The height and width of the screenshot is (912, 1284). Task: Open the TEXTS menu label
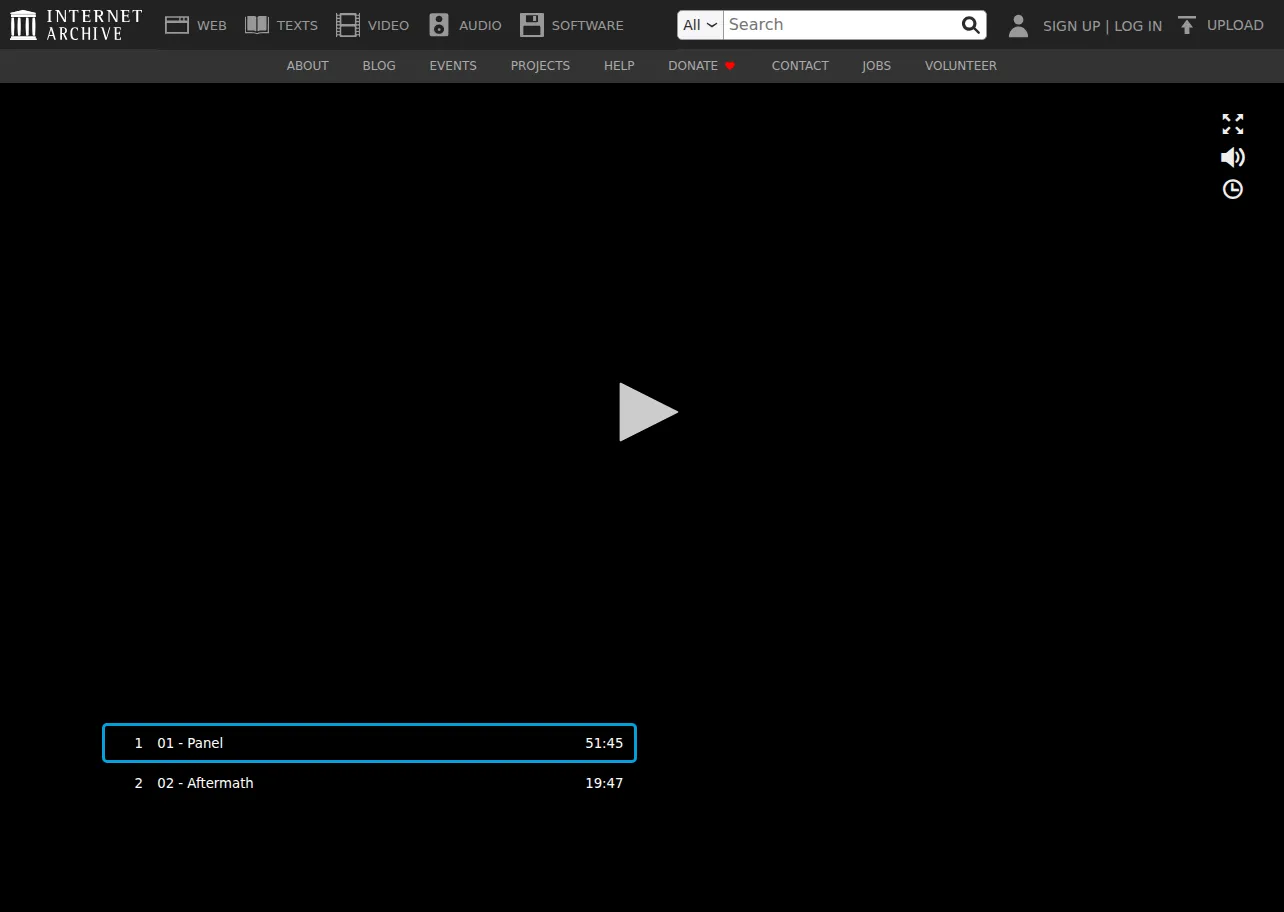pyautogui.click(x=297, y=26)
